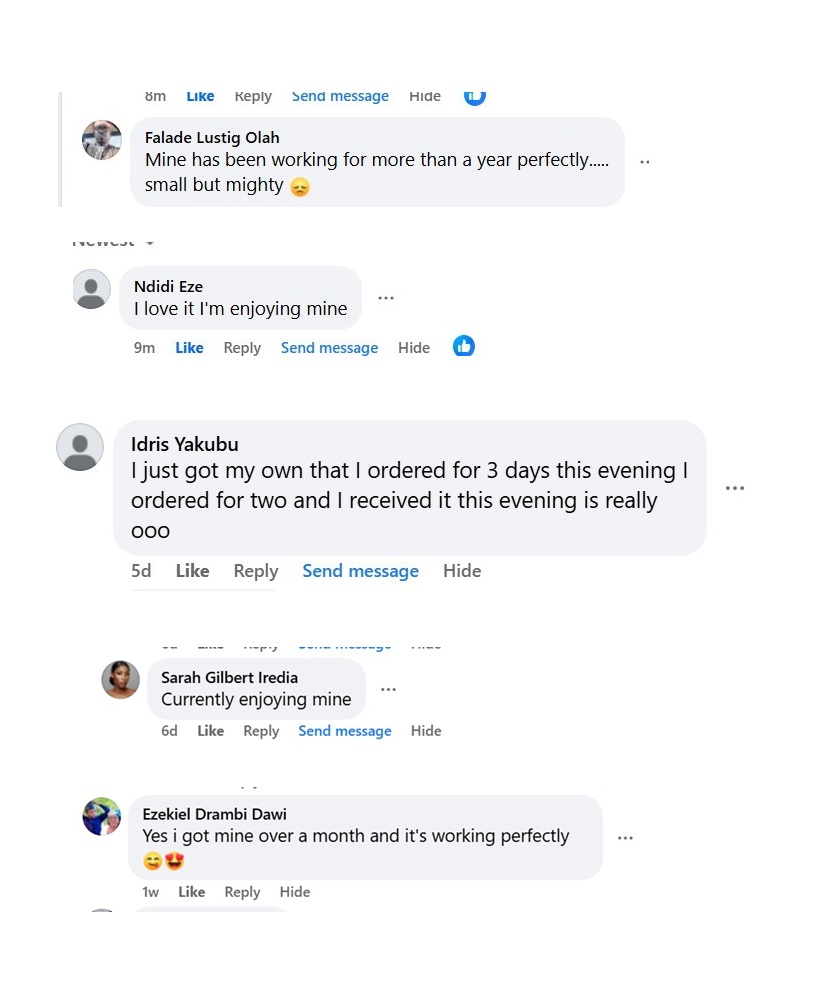This screenshot has width=817, height=1003.
Task: Like Ndidi Eze's comment
Action: 189,348
